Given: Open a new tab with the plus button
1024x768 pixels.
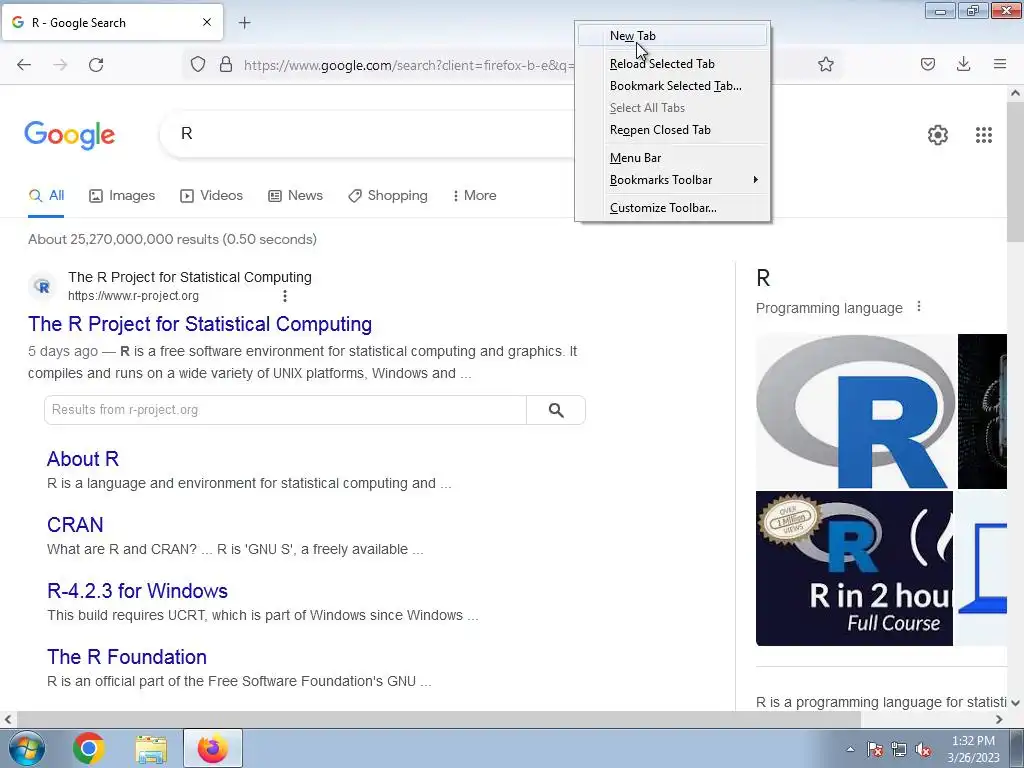Looking at the screenshot, I should pos(244,23).
